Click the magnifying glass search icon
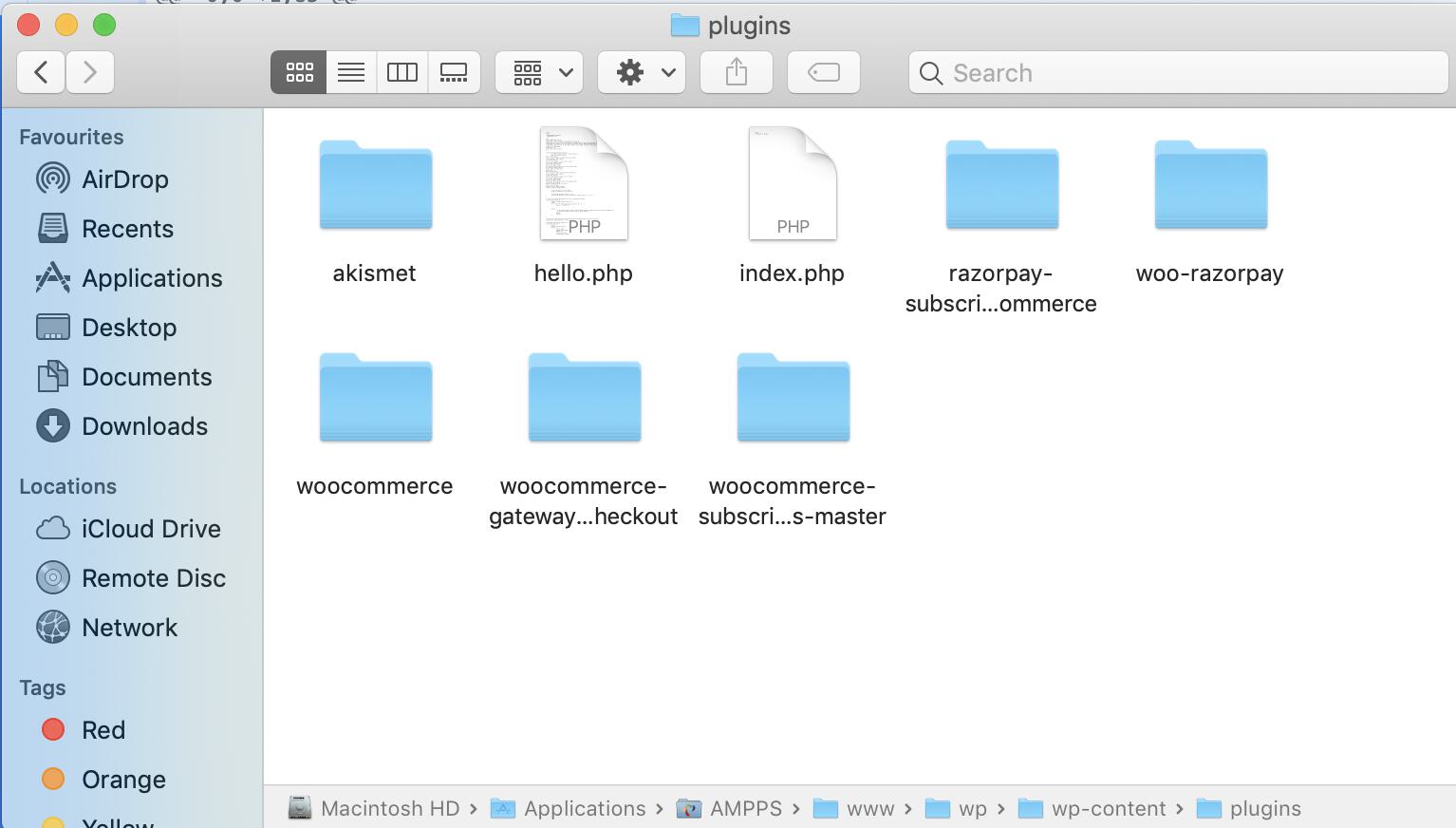This screenshot has height=828, width=1456. 931,73
